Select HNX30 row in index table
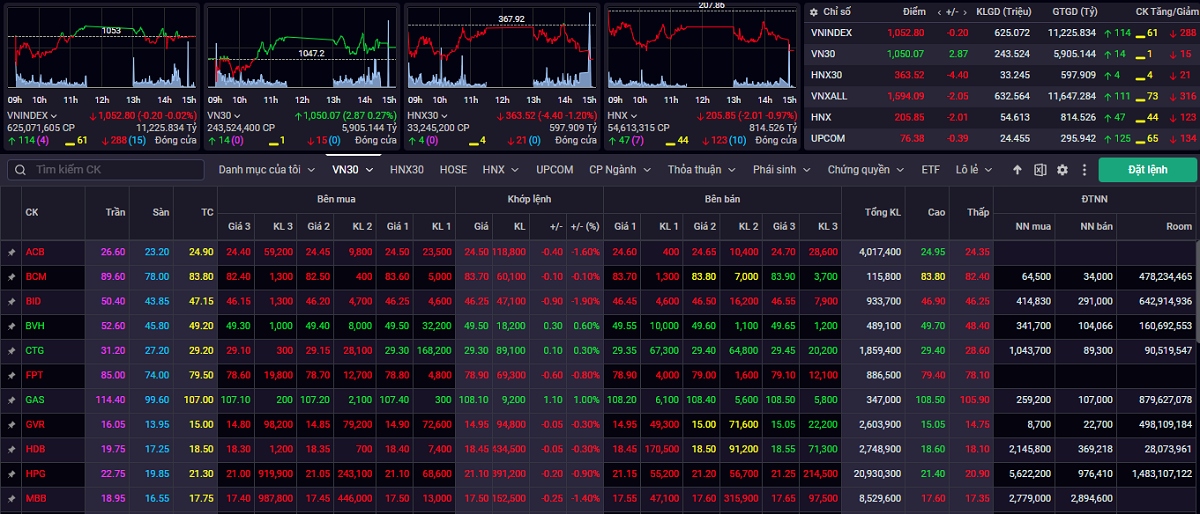This screenshot has height=514, width=1200. (1001, 74)
